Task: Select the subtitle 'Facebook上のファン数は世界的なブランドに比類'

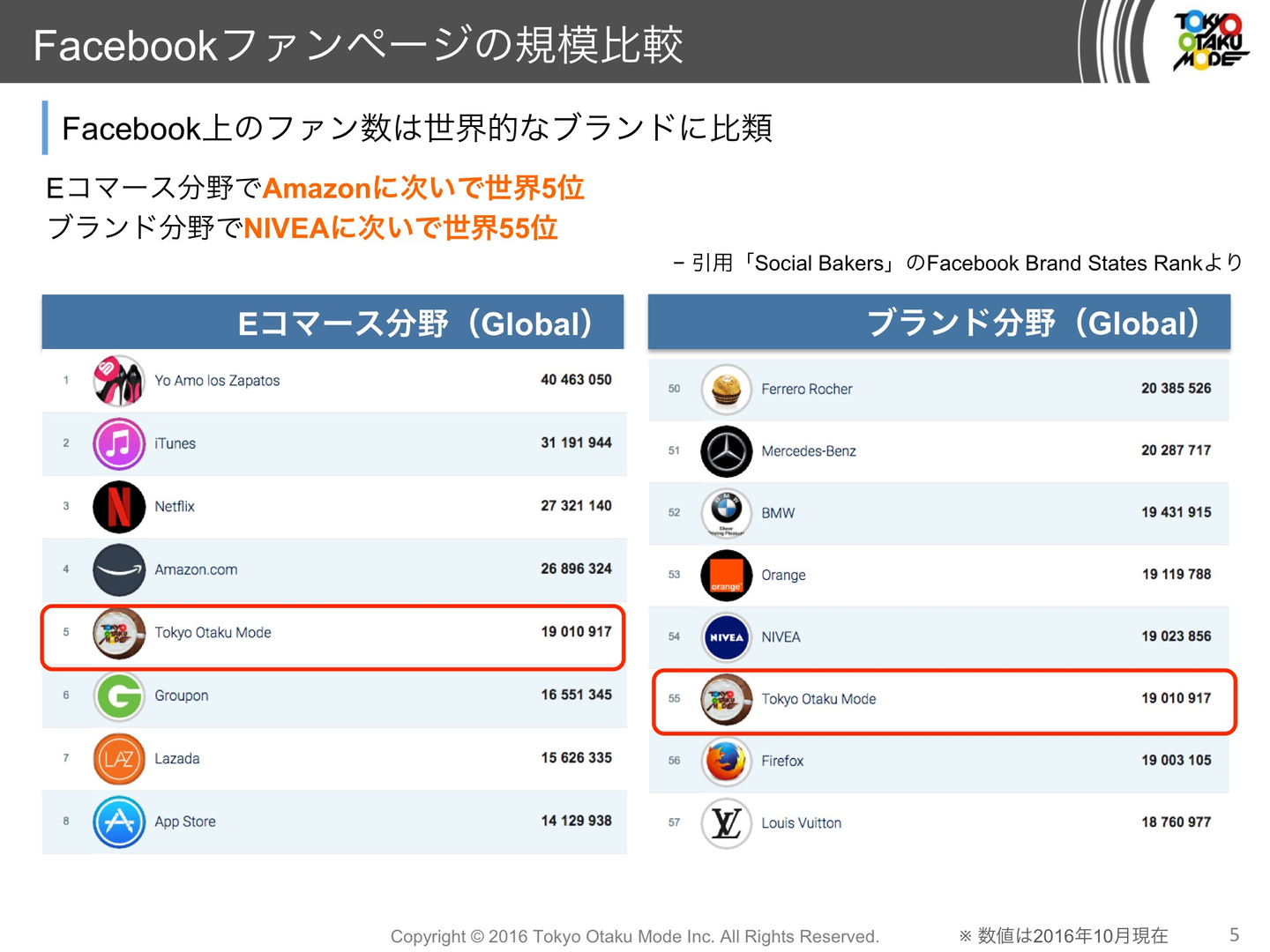Action: tap(417, 129)
